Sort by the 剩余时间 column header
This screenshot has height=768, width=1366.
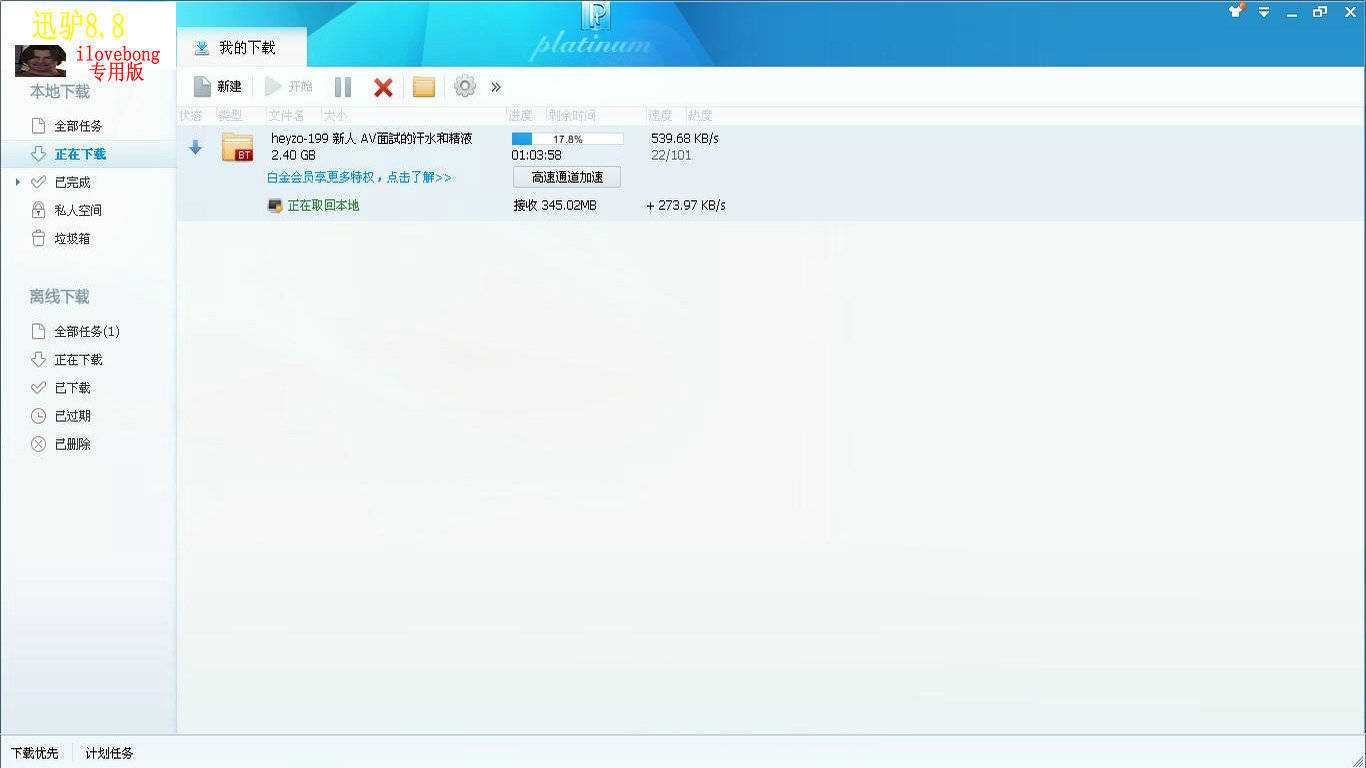[572, 116]
